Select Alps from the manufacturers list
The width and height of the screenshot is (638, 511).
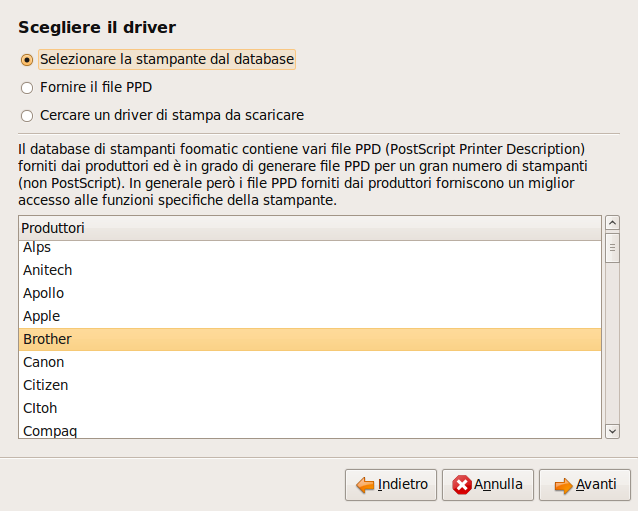310,247
